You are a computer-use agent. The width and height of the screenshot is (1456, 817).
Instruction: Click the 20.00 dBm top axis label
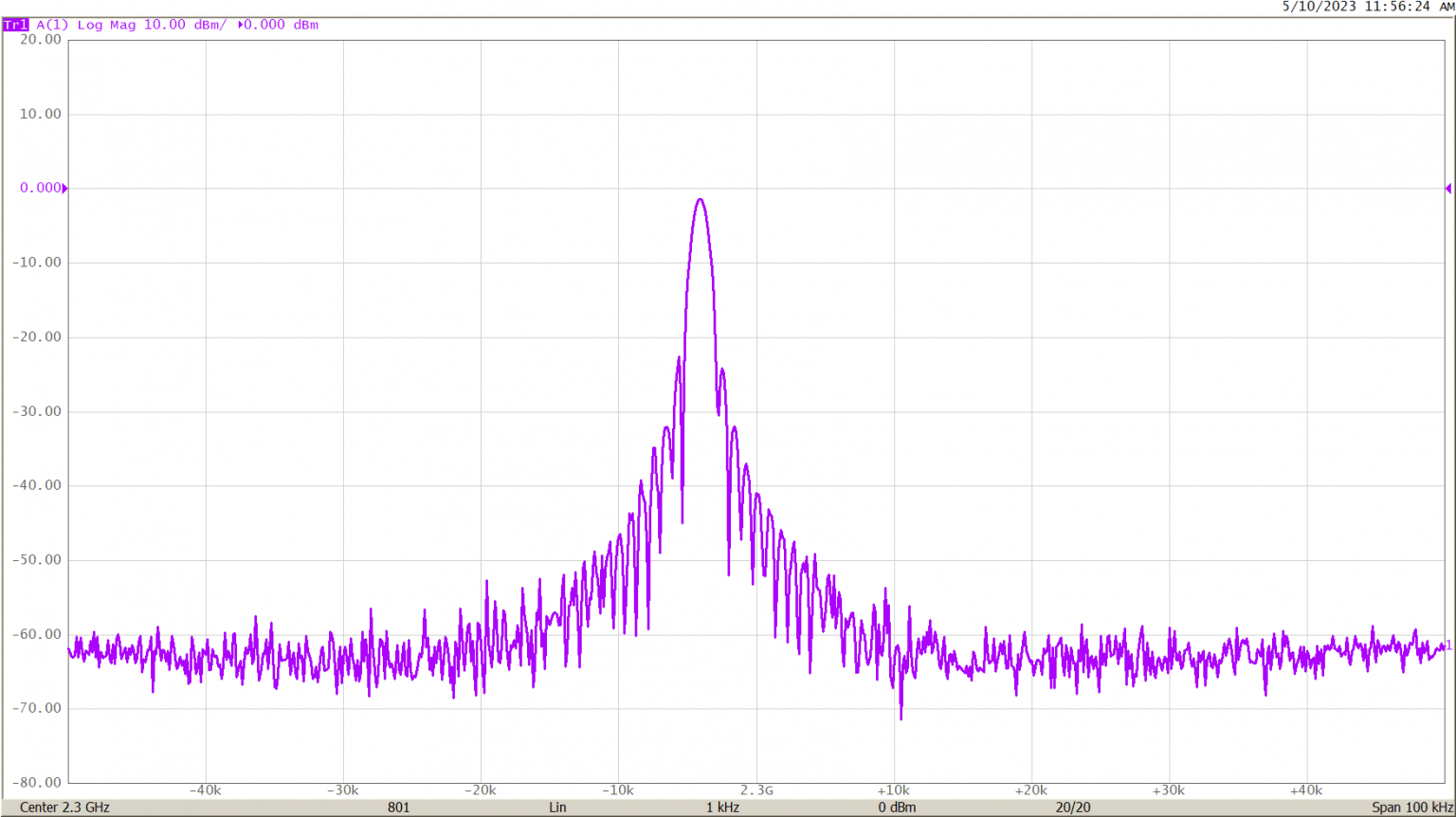[39, 40]
